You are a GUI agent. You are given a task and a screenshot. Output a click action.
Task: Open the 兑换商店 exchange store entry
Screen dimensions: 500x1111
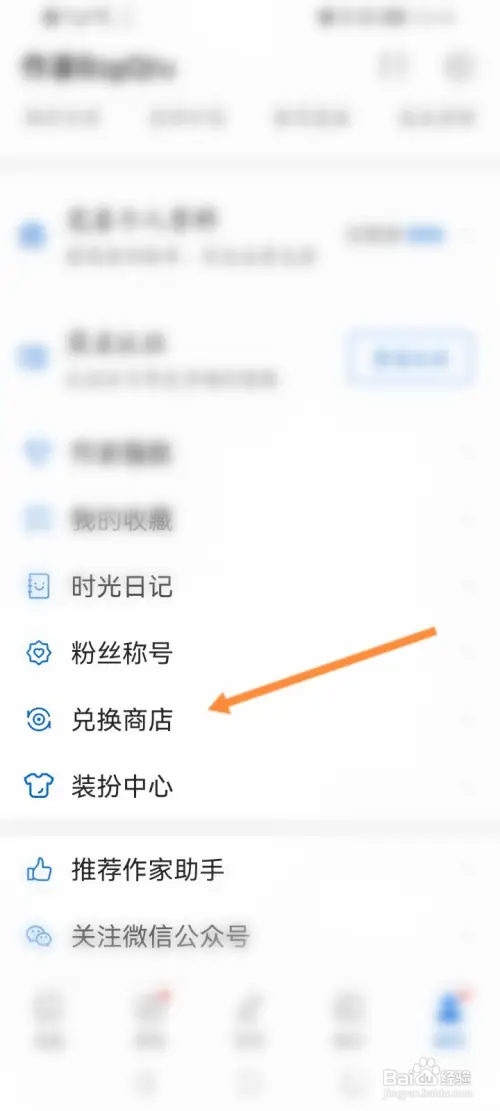(250, 720)
